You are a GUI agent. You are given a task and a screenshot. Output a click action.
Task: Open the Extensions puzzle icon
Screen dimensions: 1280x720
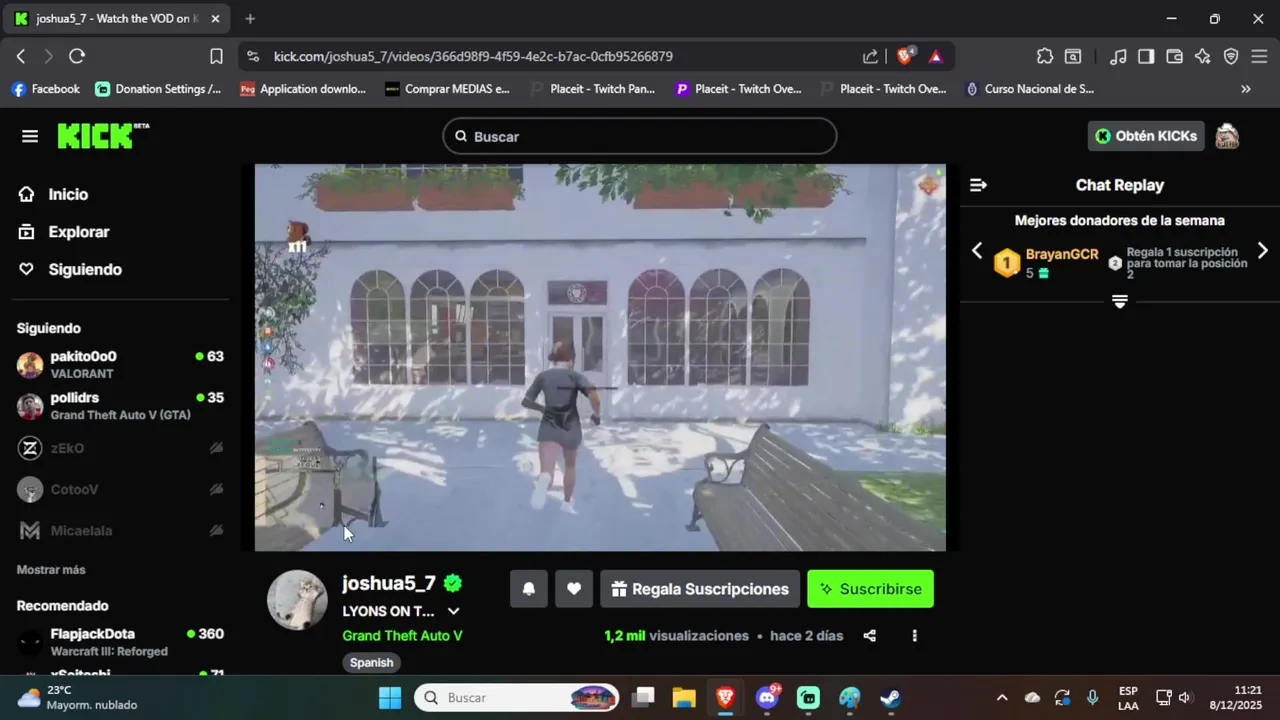tap(1045, 57)
